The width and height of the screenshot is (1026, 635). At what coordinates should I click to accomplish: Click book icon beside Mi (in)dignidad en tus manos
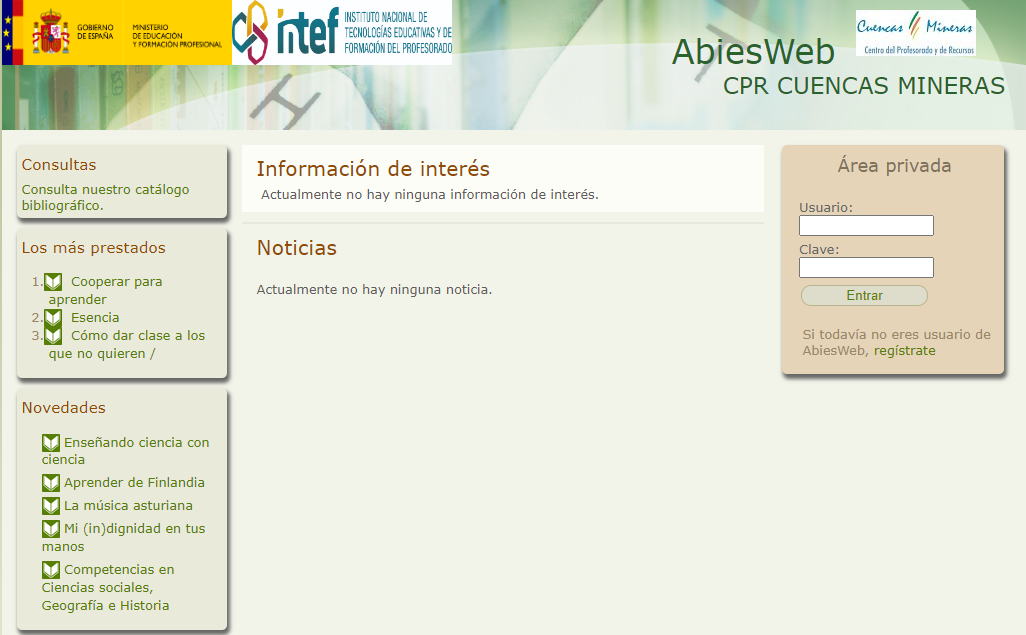51,529
